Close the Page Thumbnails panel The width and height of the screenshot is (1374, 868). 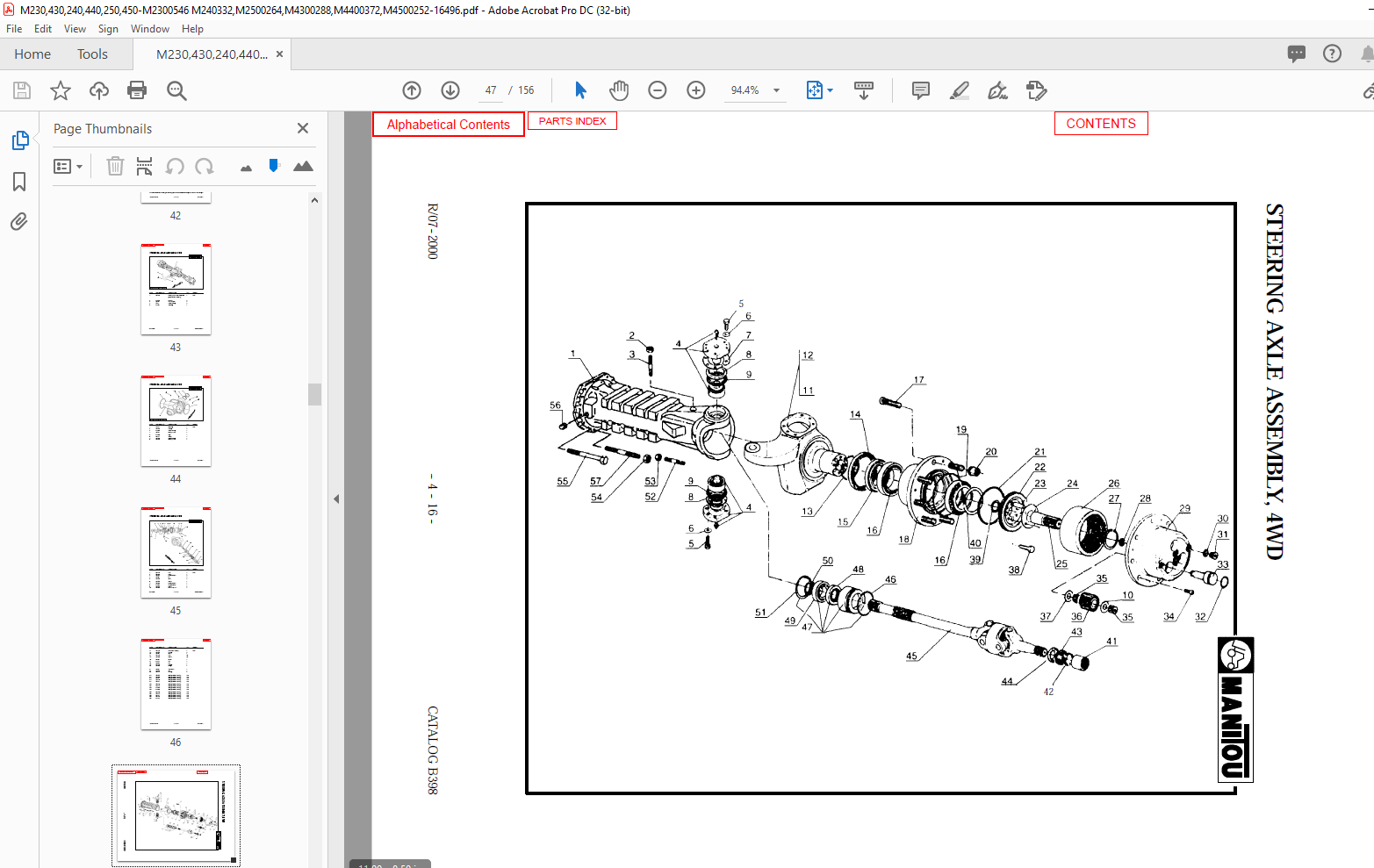click(x=303, y=128)
